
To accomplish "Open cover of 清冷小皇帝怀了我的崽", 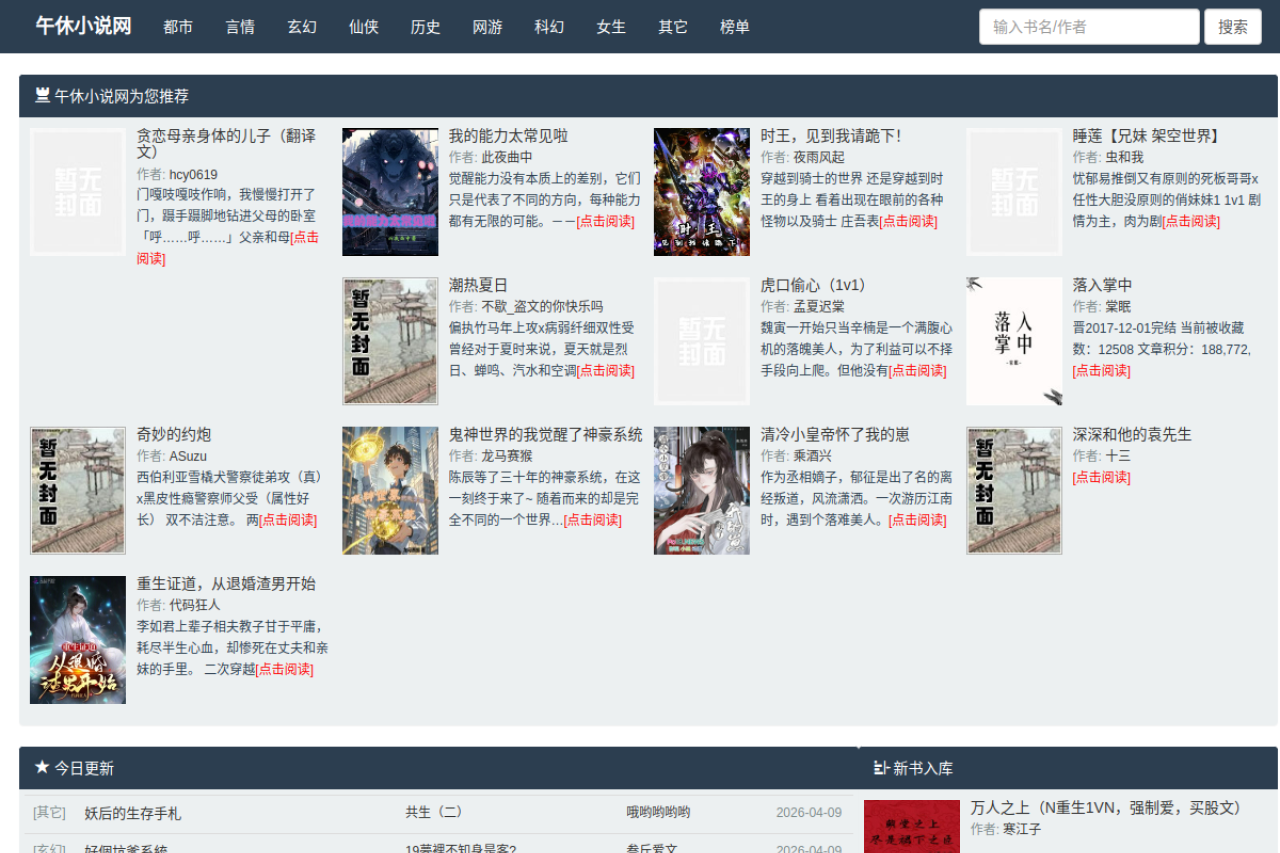I will 702,490.
